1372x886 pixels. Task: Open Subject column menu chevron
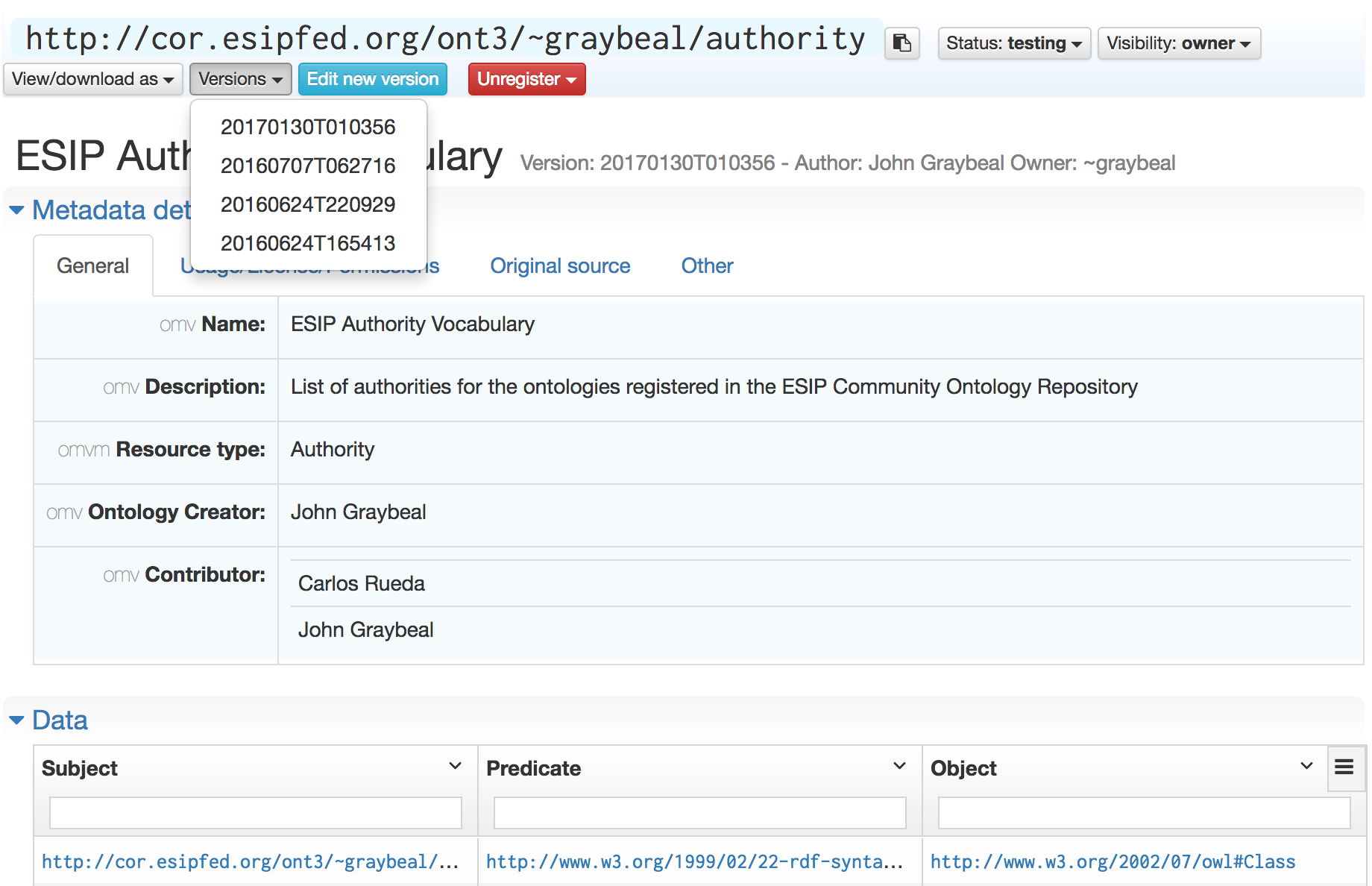455,766
